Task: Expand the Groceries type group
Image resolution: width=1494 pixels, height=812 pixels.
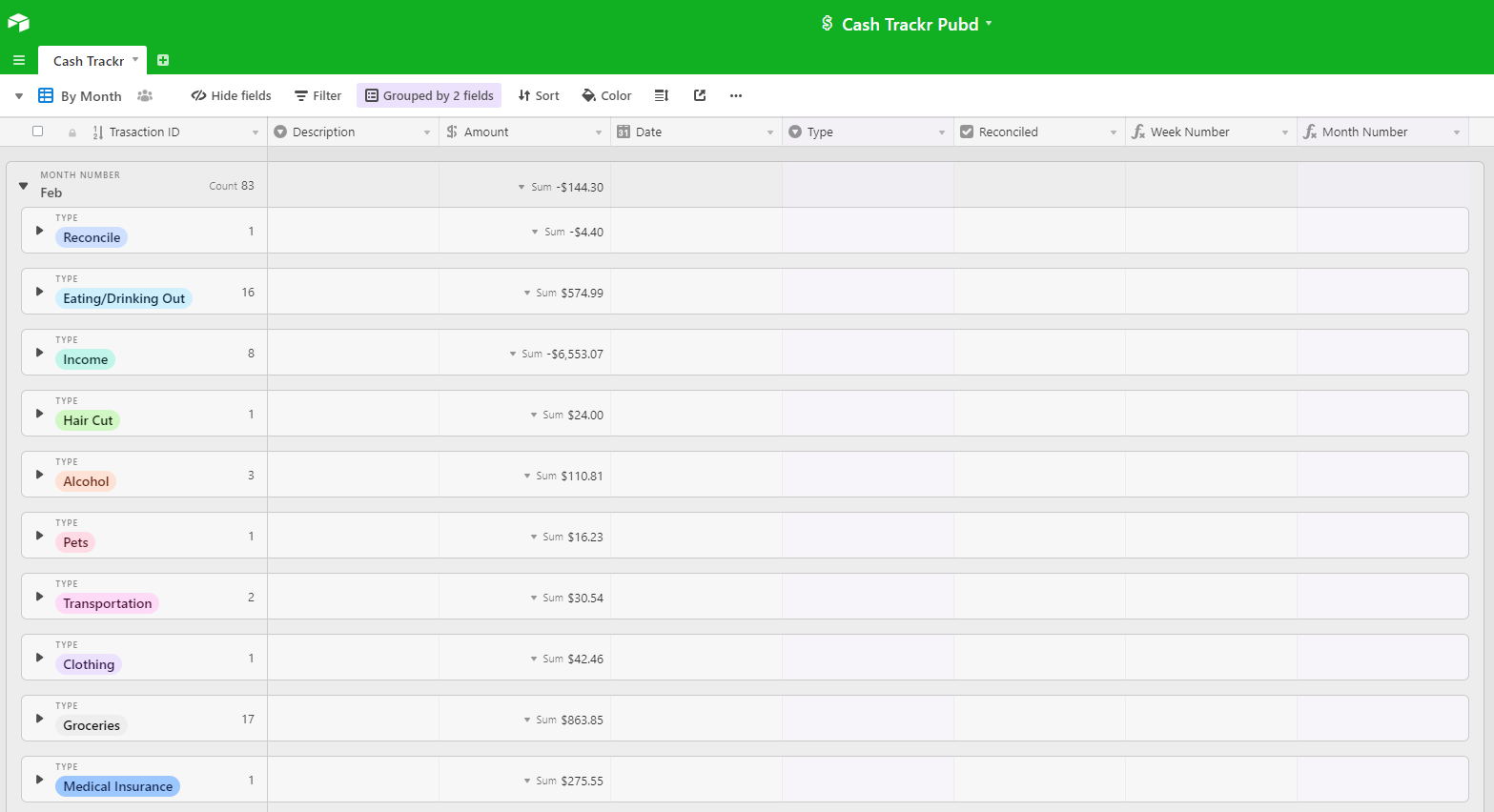Action: pyautogui.click(x=39, y=719)
